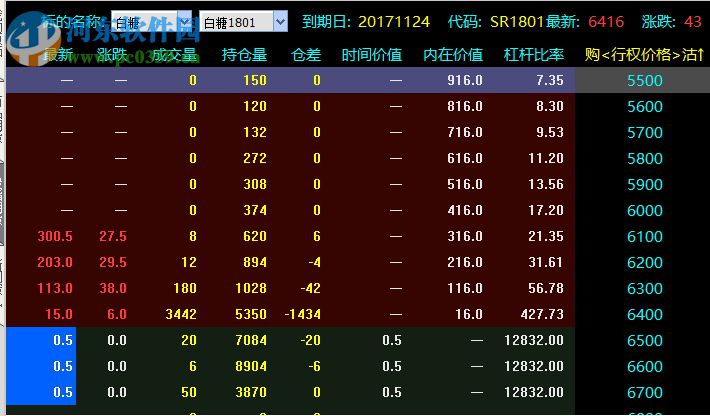Select strike price 5800
This screenshot has width=710, height=416.
[x=645, y=158]
